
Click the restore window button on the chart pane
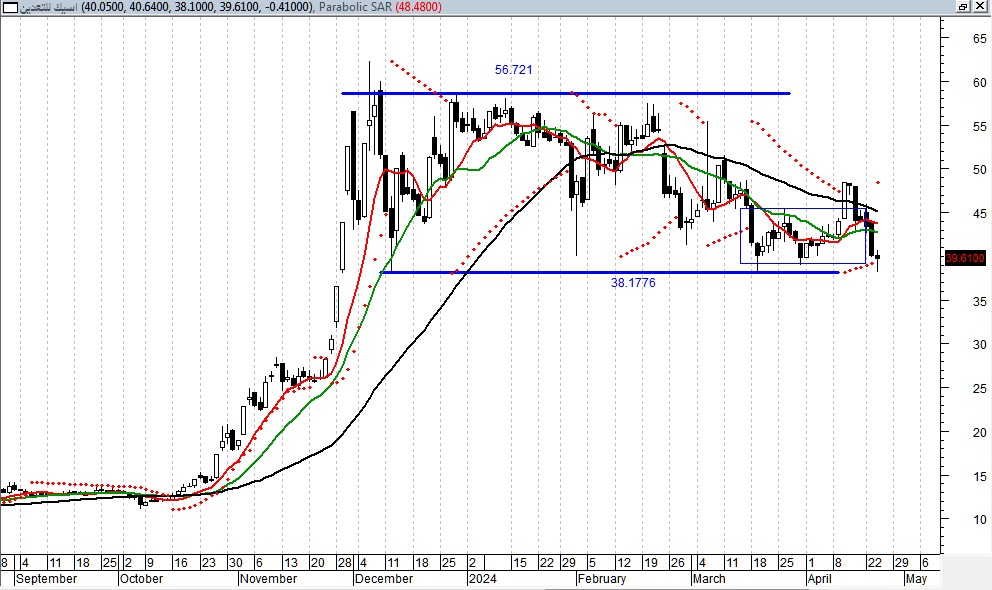[x=963, y=7]
